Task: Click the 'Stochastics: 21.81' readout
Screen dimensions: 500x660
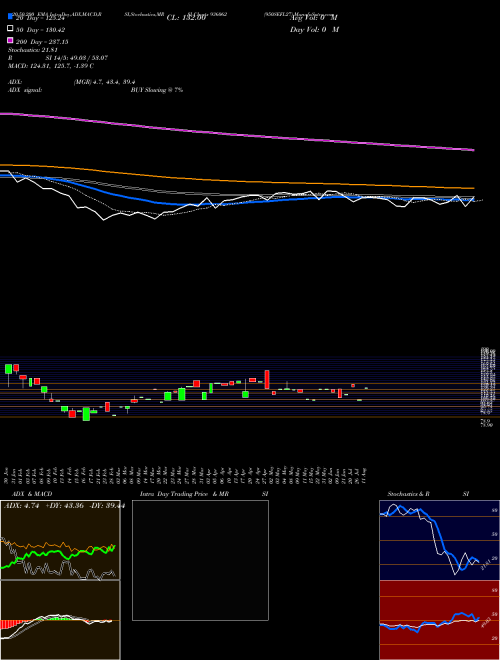Action: [33, 50]
